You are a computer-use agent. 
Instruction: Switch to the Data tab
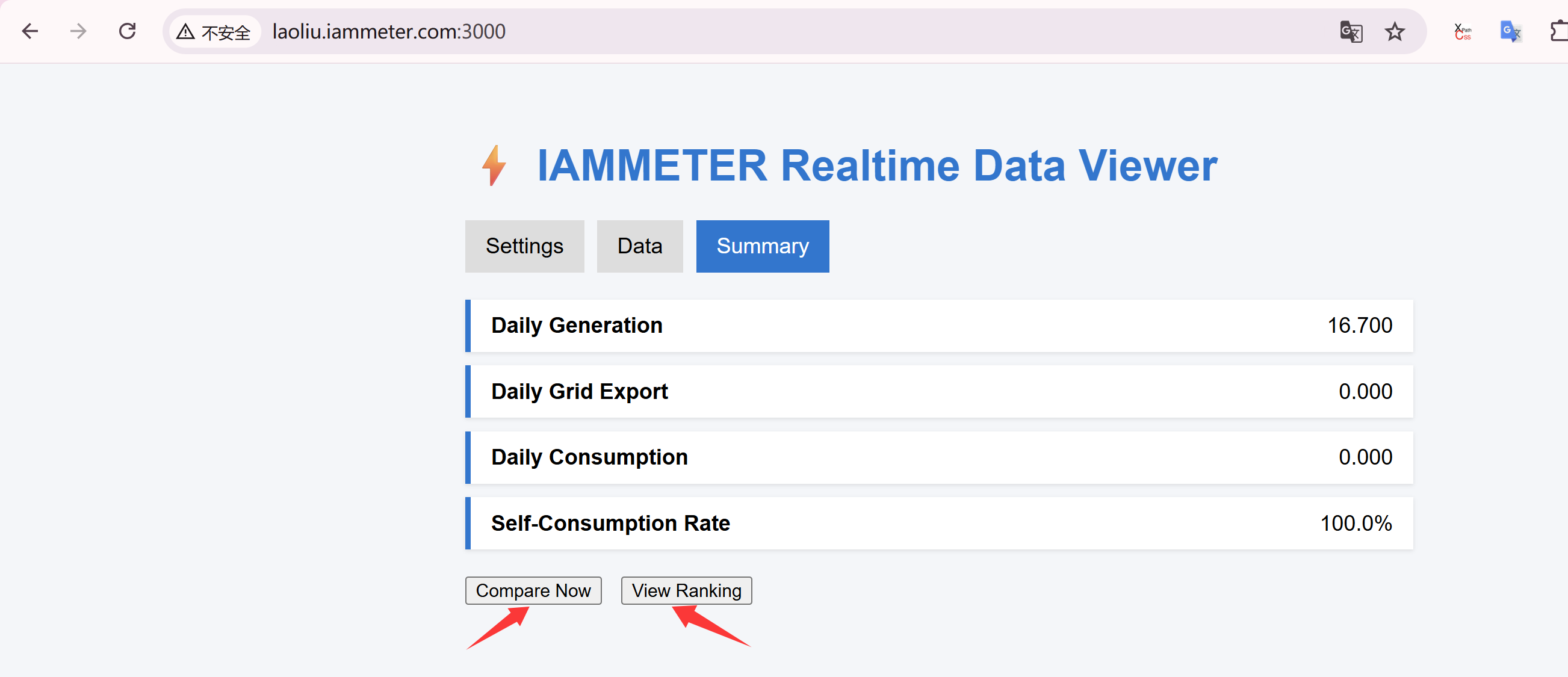click(640, 246)
